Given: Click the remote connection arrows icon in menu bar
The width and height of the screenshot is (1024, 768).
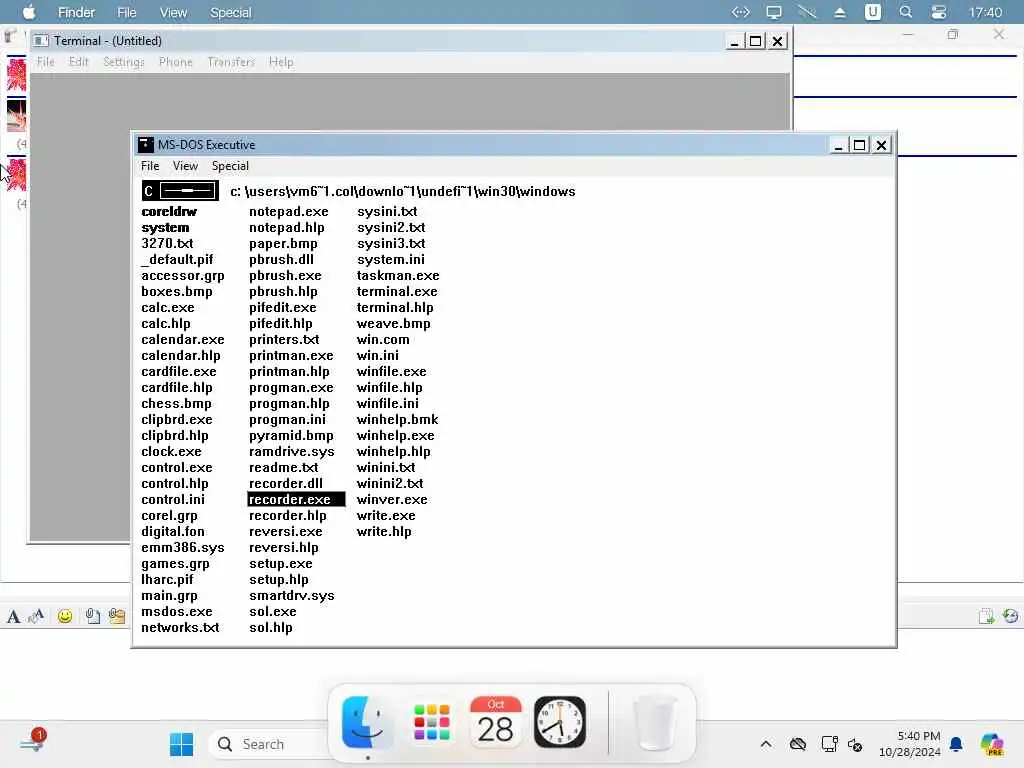Looking at the screenshot, I should click(x=741, y=12).
